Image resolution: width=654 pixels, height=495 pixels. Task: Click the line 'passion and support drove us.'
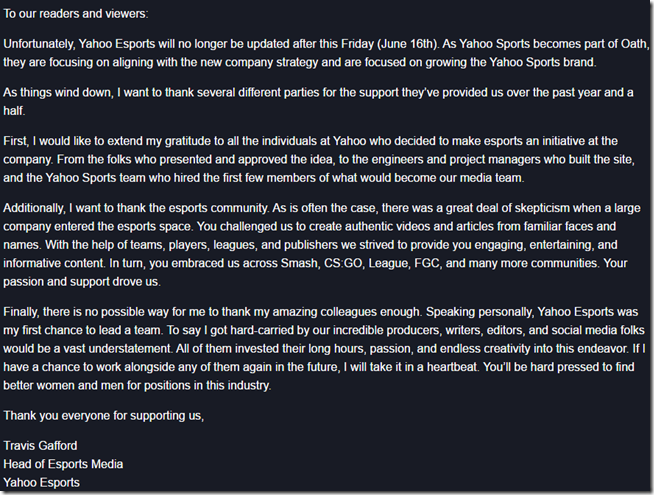point(82,281)
